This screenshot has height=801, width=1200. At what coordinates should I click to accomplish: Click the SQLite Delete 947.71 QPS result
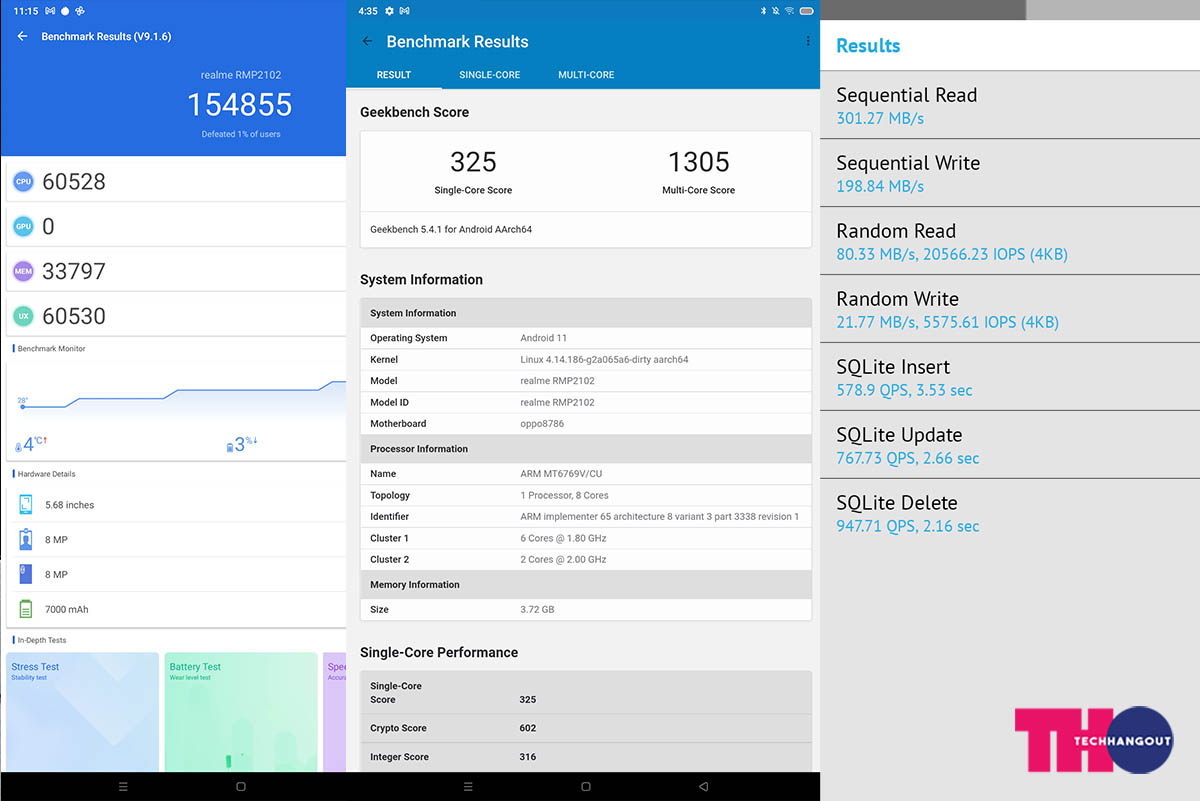click(1010, 513)
